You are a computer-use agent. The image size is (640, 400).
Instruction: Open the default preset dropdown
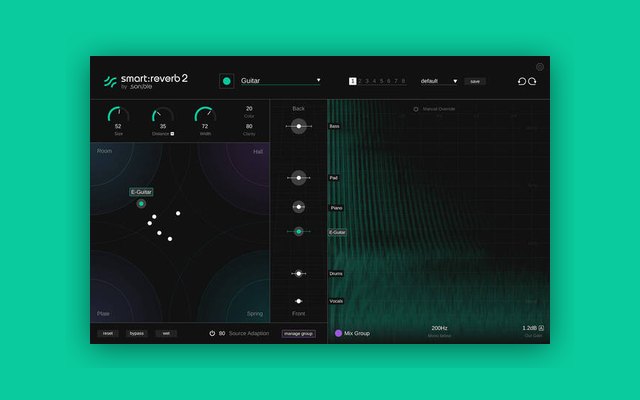pyautogui.click(x=439, y=81)
